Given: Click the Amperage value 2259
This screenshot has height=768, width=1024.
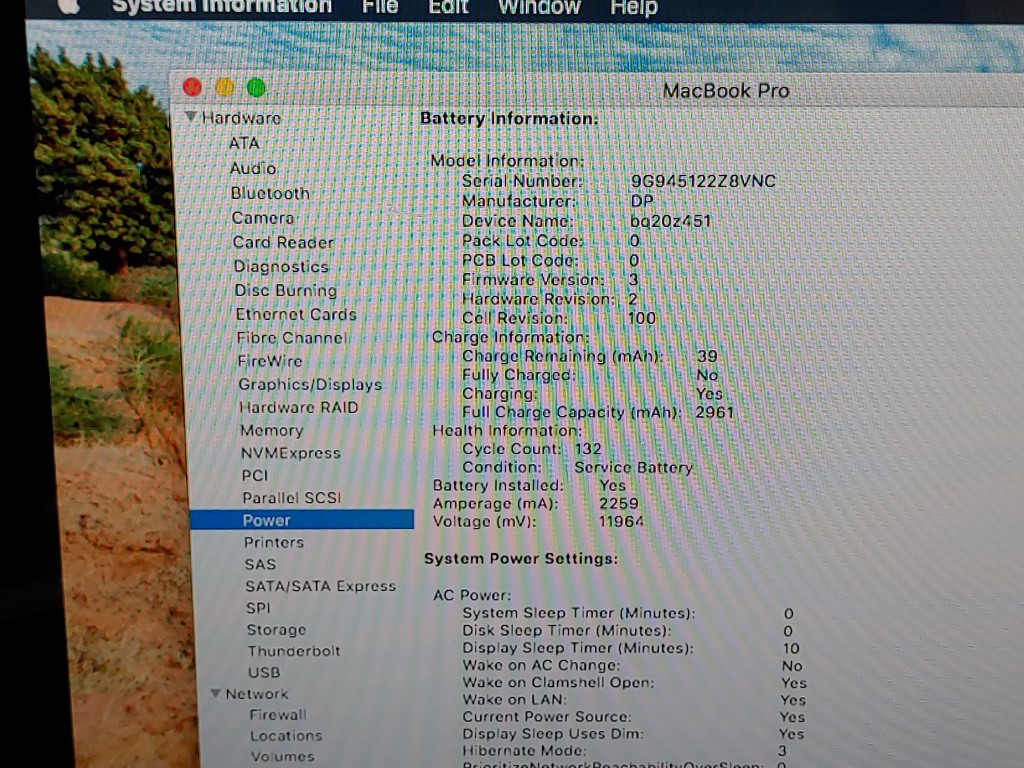Looking at the screenshot, I should pos(618,503).
